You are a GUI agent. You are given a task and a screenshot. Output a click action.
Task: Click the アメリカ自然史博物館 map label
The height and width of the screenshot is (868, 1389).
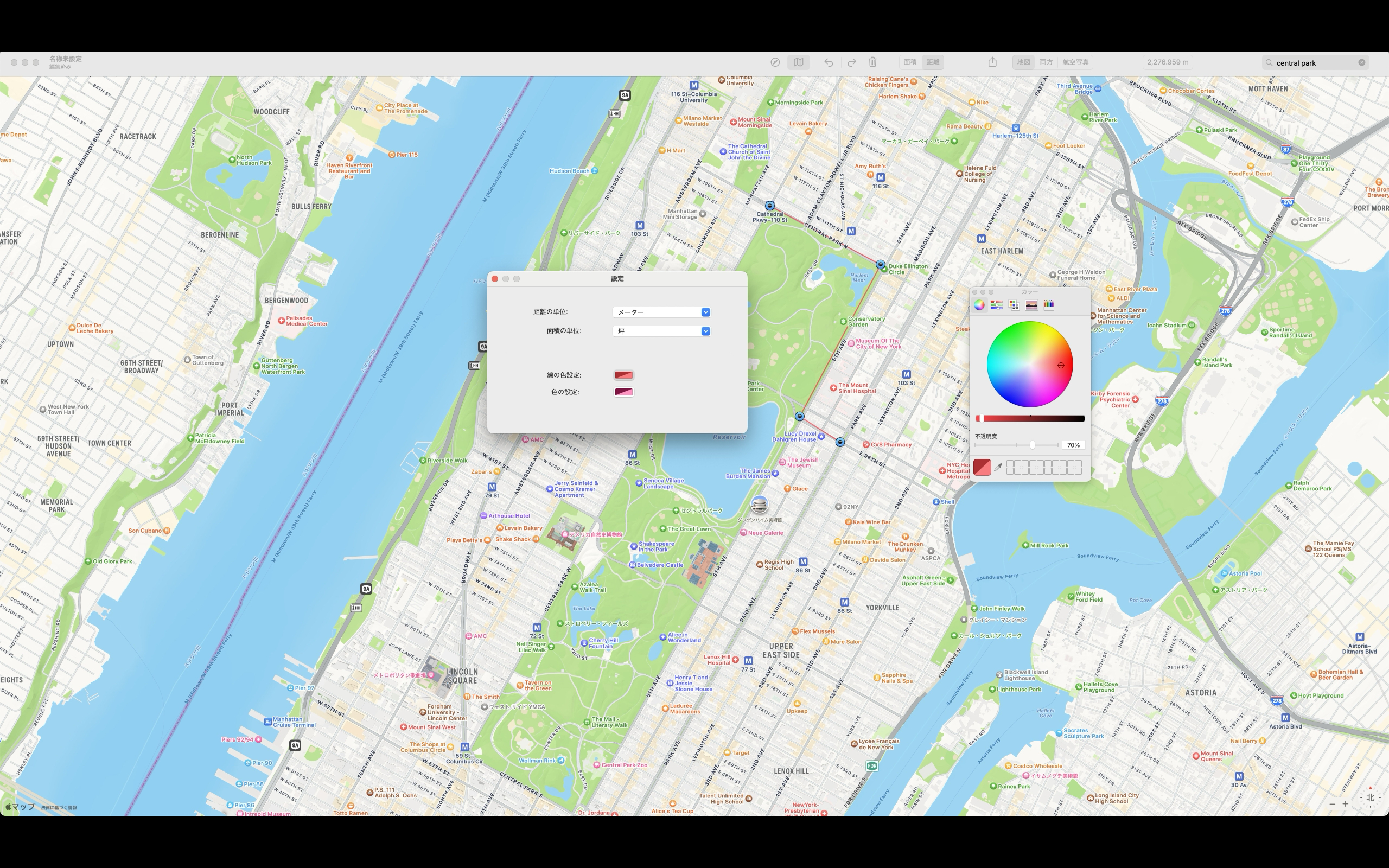595,534
